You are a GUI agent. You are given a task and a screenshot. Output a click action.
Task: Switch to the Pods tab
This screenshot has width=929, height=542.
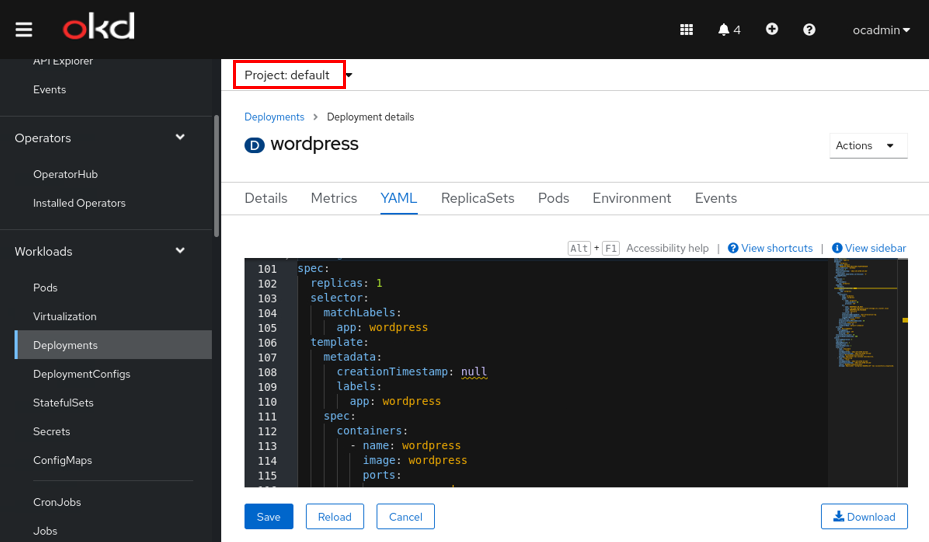point(553,198)
